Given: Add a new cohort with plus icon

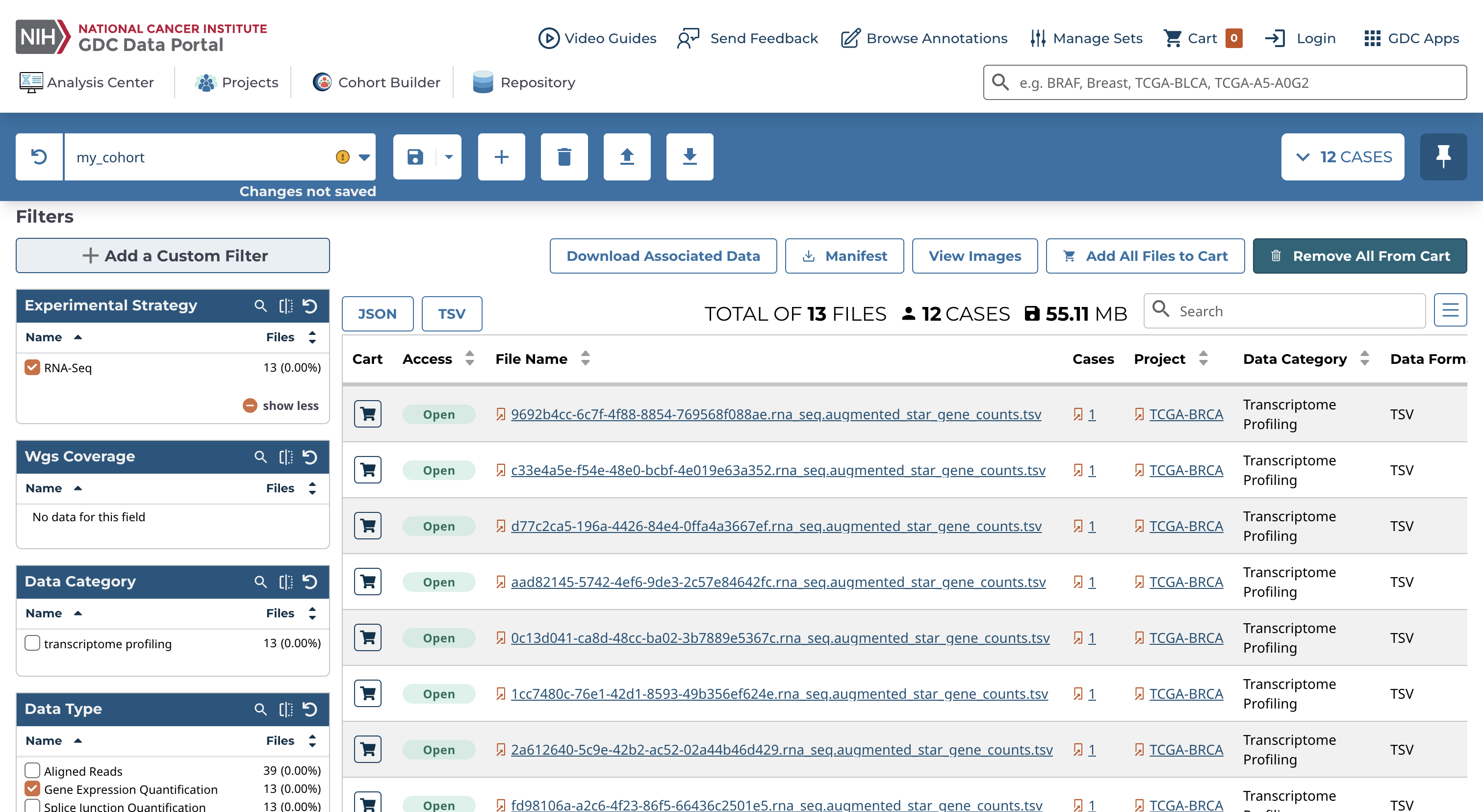Looking at the screenshot, I should pos(501,156).
